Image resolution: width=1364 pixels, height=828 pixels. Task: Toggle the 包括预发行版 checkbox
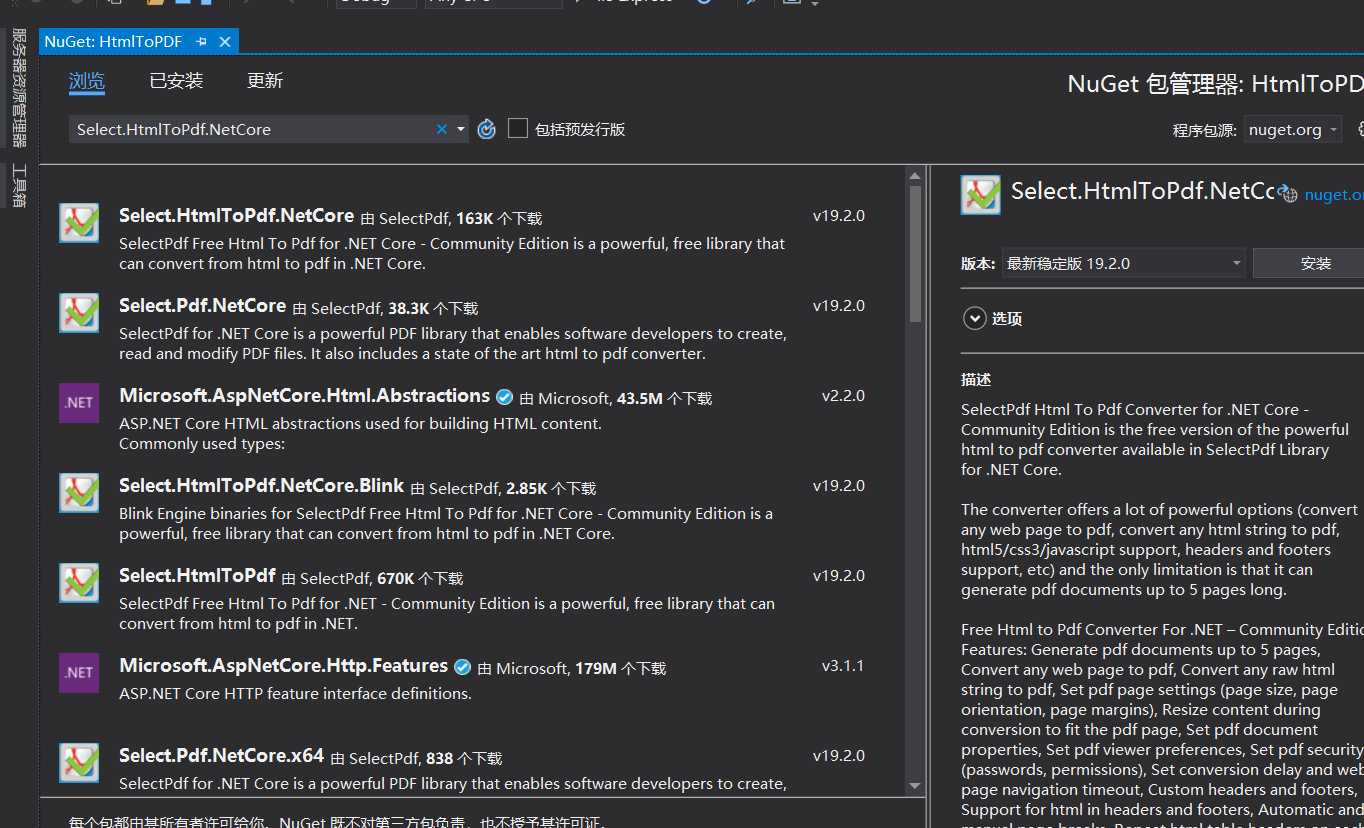pos(518,128)
